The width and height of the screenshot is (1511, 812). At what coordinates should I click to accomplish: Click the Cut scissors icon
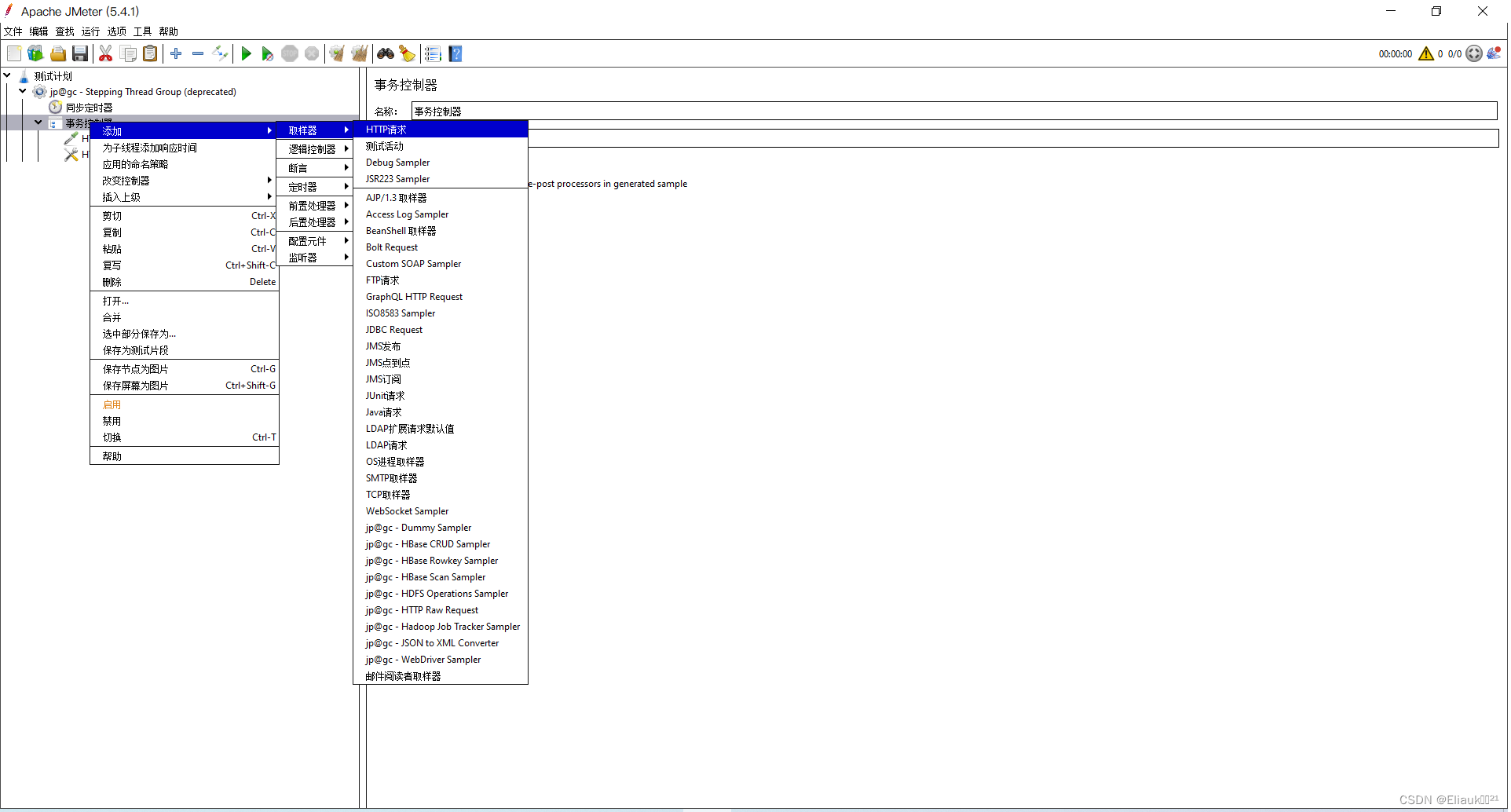tap(105, 53)
